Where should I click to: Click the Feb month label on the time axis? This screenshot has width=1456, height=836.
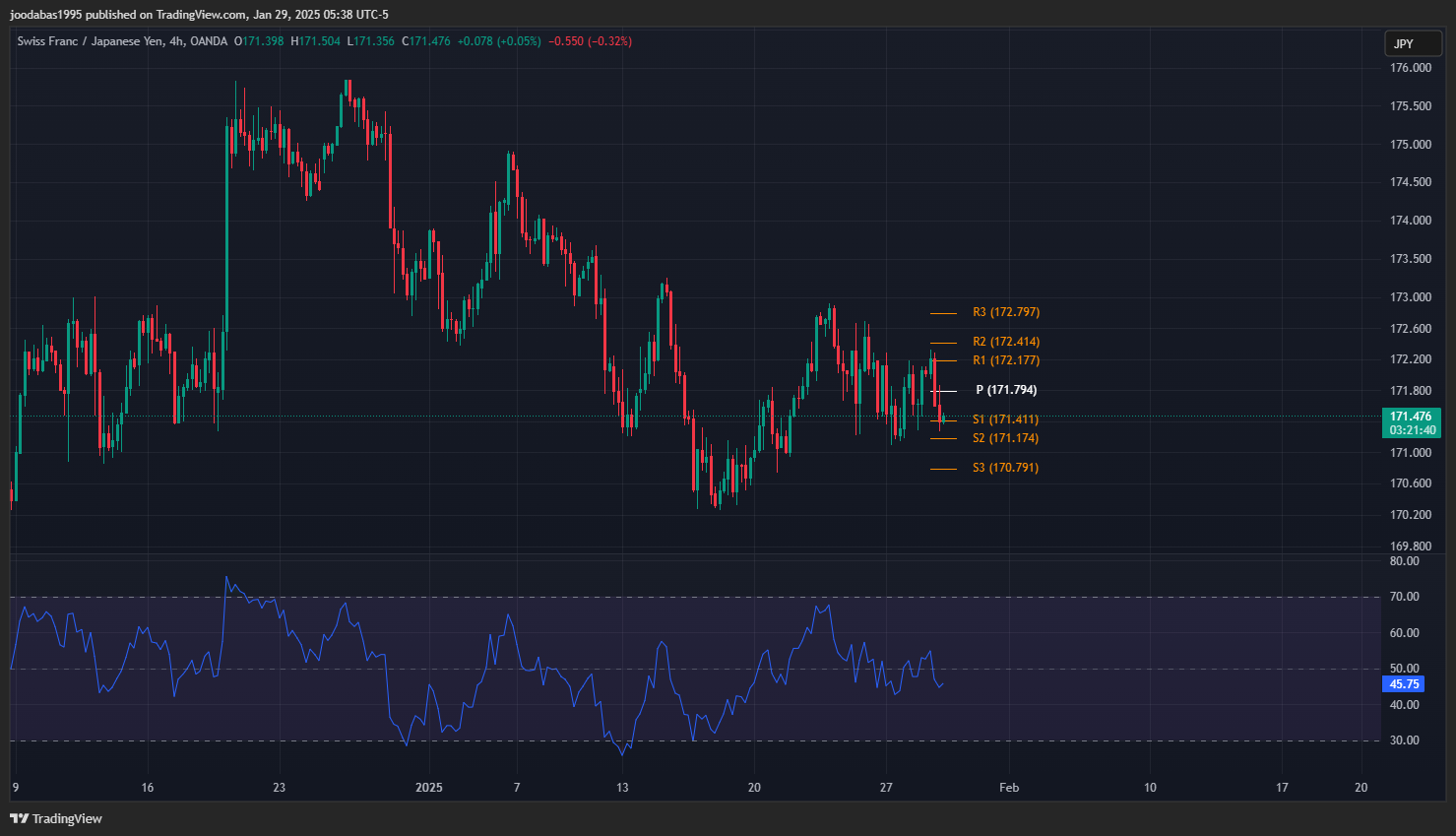point(1009,788)
